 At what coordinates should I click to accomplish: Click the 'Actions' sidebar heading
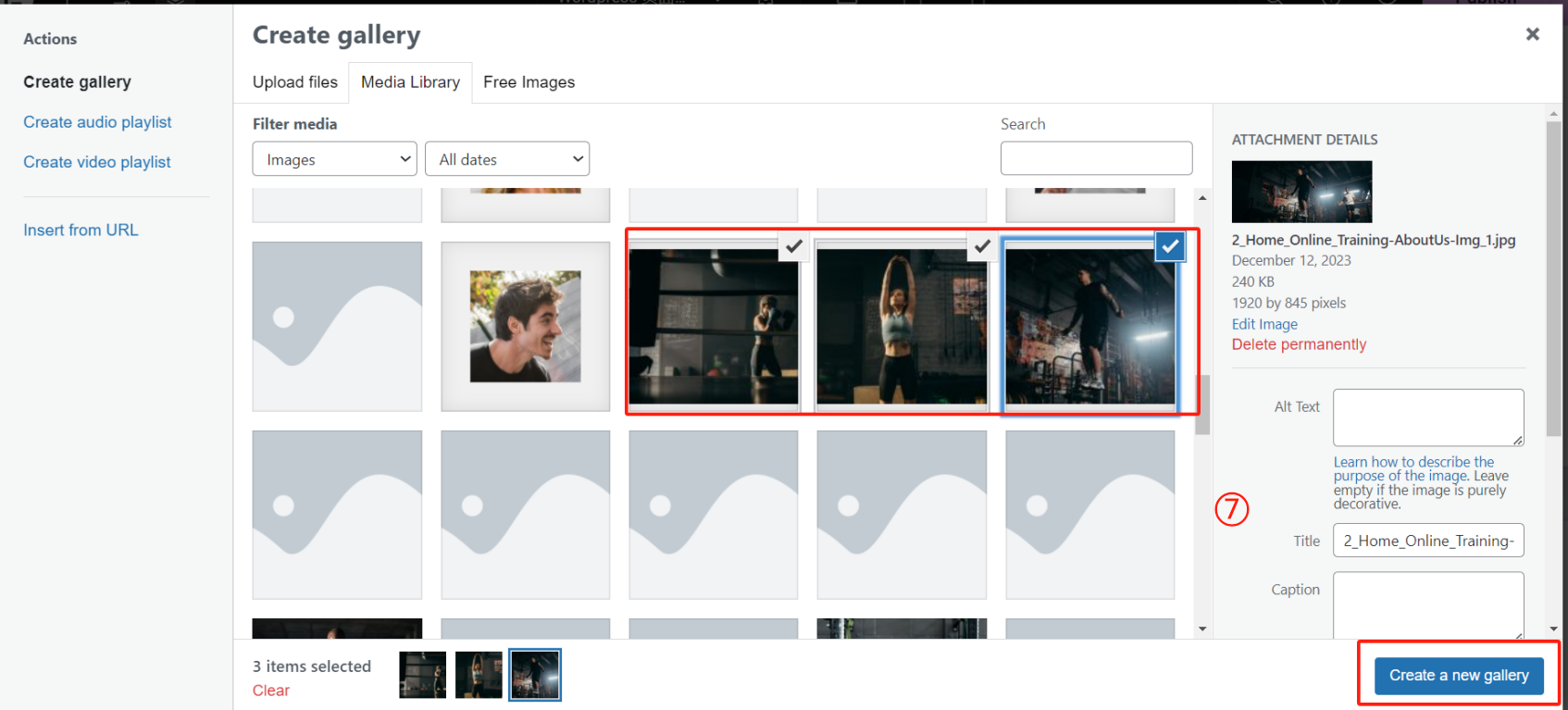point(50,39)
